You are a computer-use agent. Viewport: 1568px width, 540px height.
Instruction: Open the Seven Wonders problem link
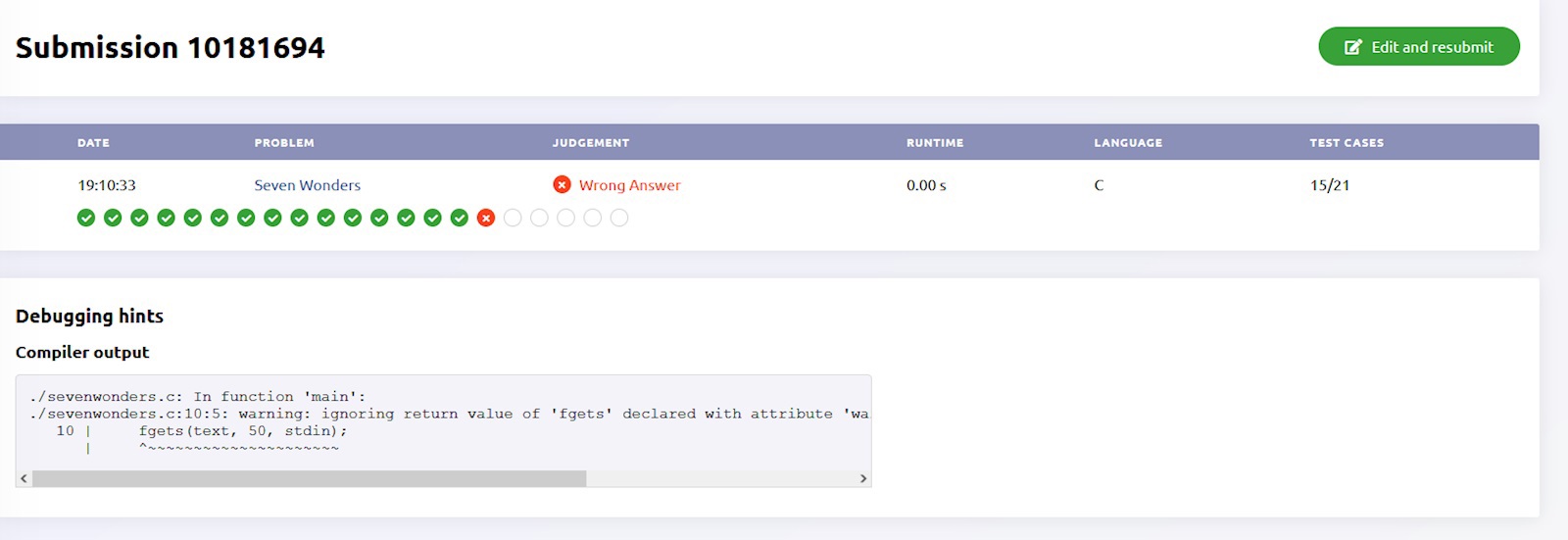point(307,185)
